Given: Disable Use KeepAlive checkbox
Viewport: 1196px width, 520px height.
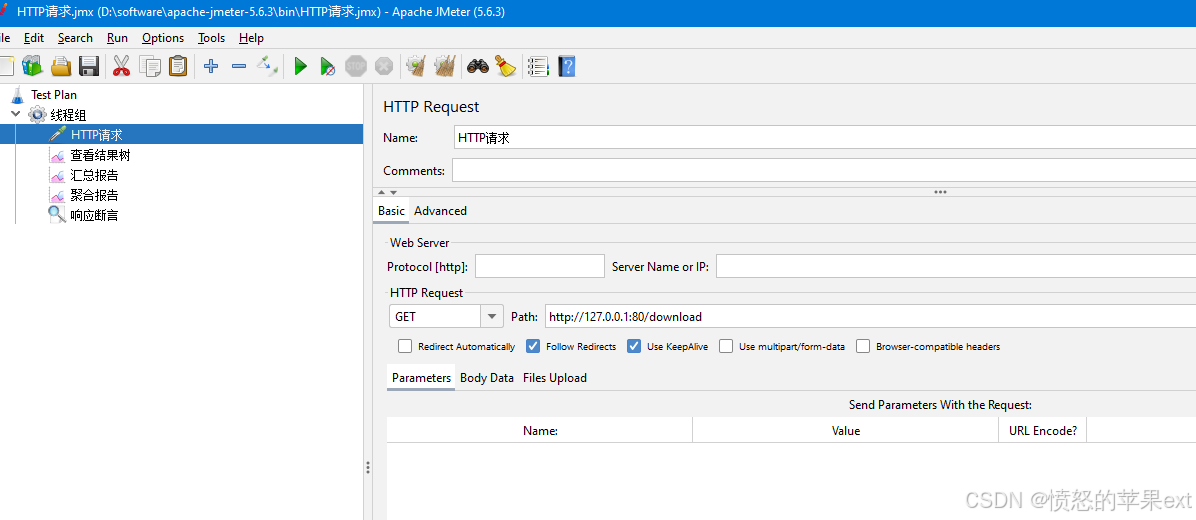Looking at the screenshot, I should [634, 346].
